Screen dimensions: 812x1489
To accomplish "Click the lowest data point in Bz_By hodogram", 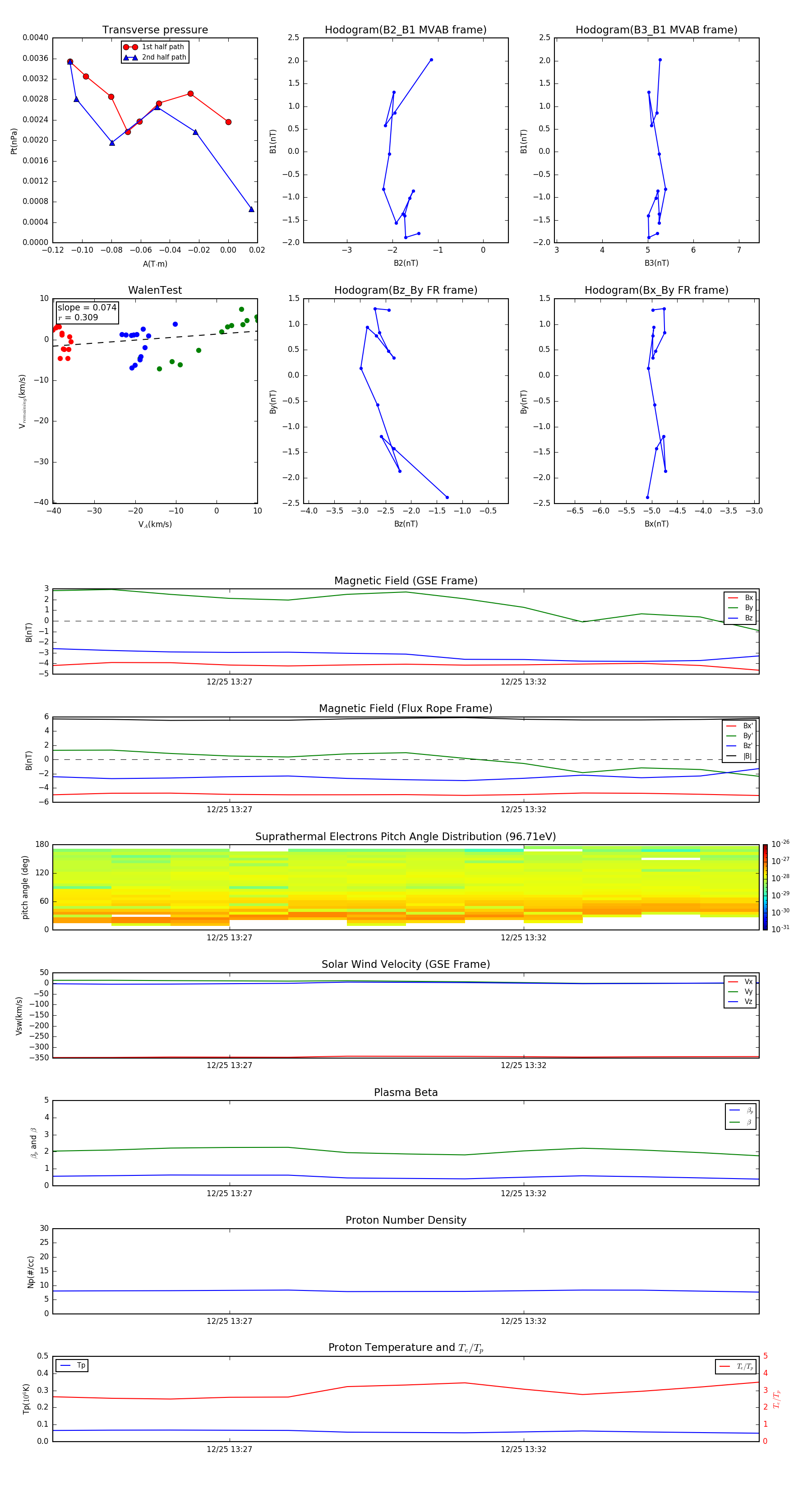I will coord(447,497).
